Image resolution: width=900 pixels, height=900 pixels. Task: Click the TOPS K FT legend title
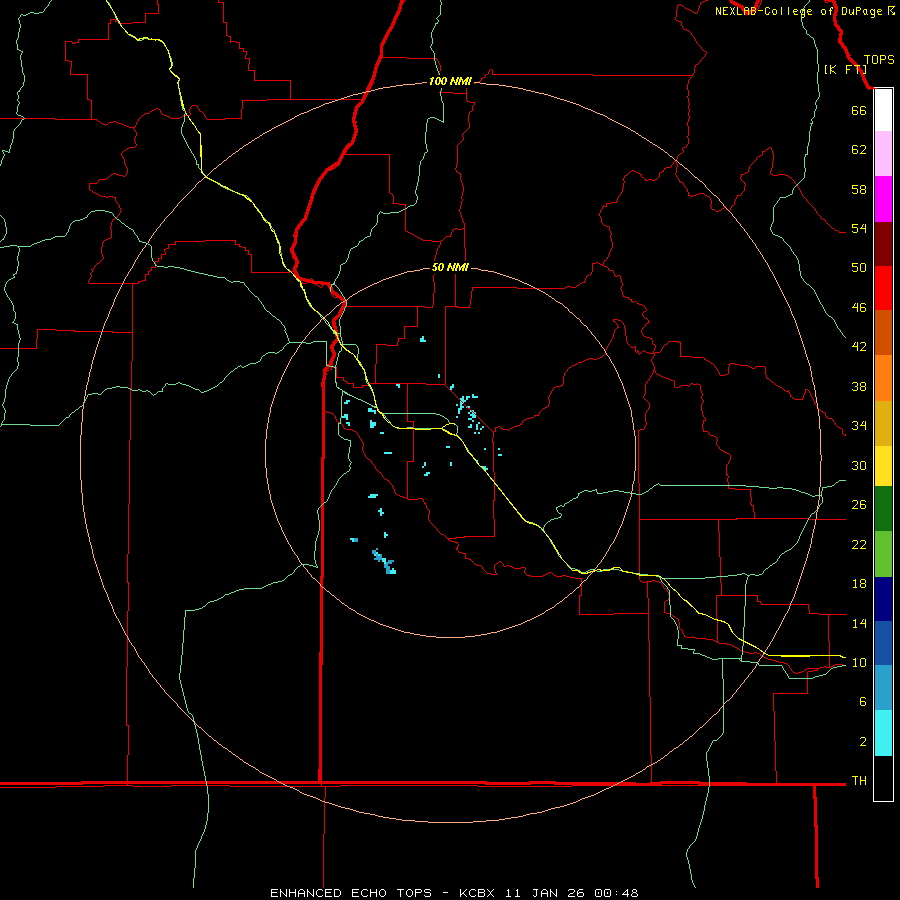859,64
